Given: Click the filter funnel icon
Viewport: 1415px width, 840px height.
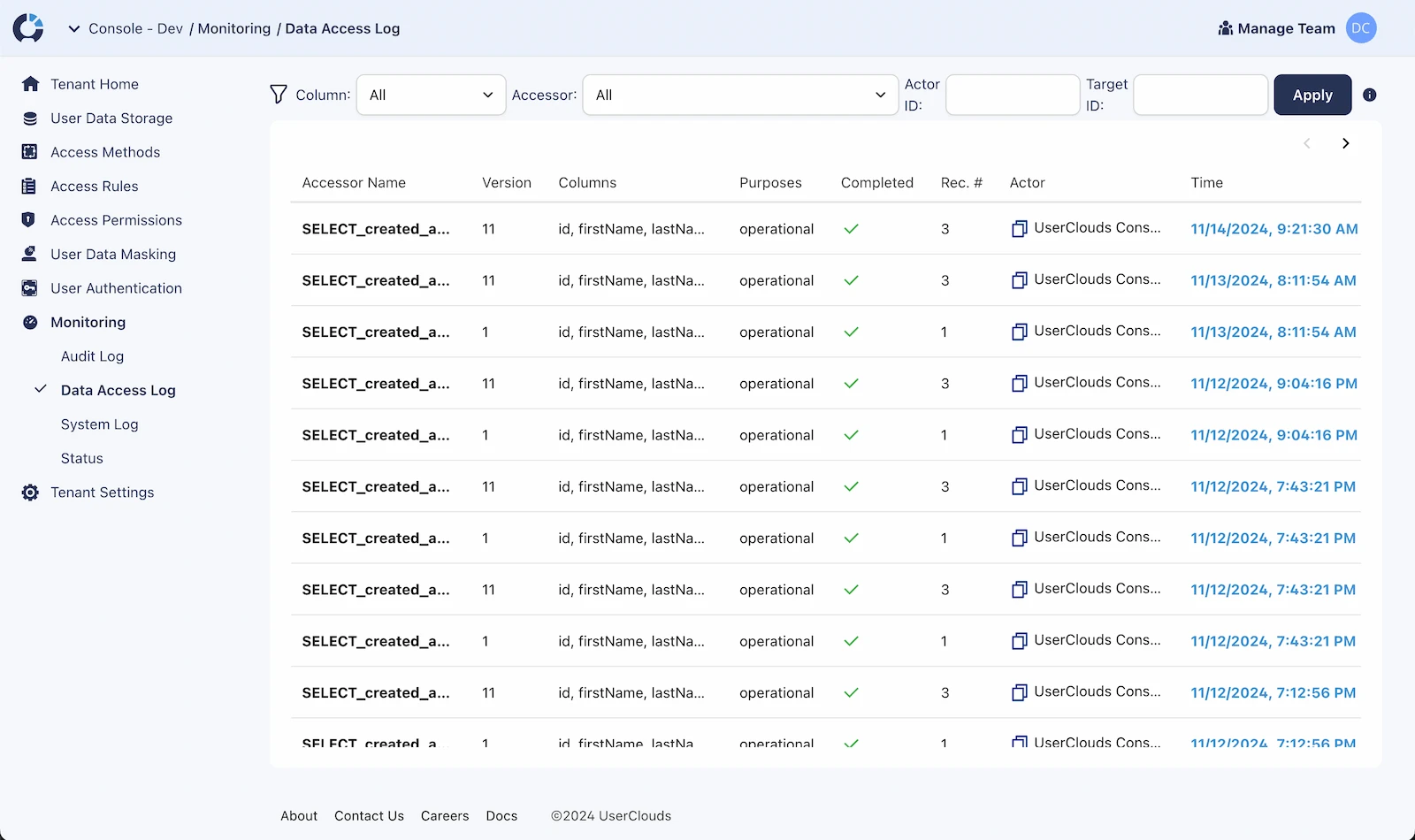Looking at the screenshot, I should click(279, 95).
